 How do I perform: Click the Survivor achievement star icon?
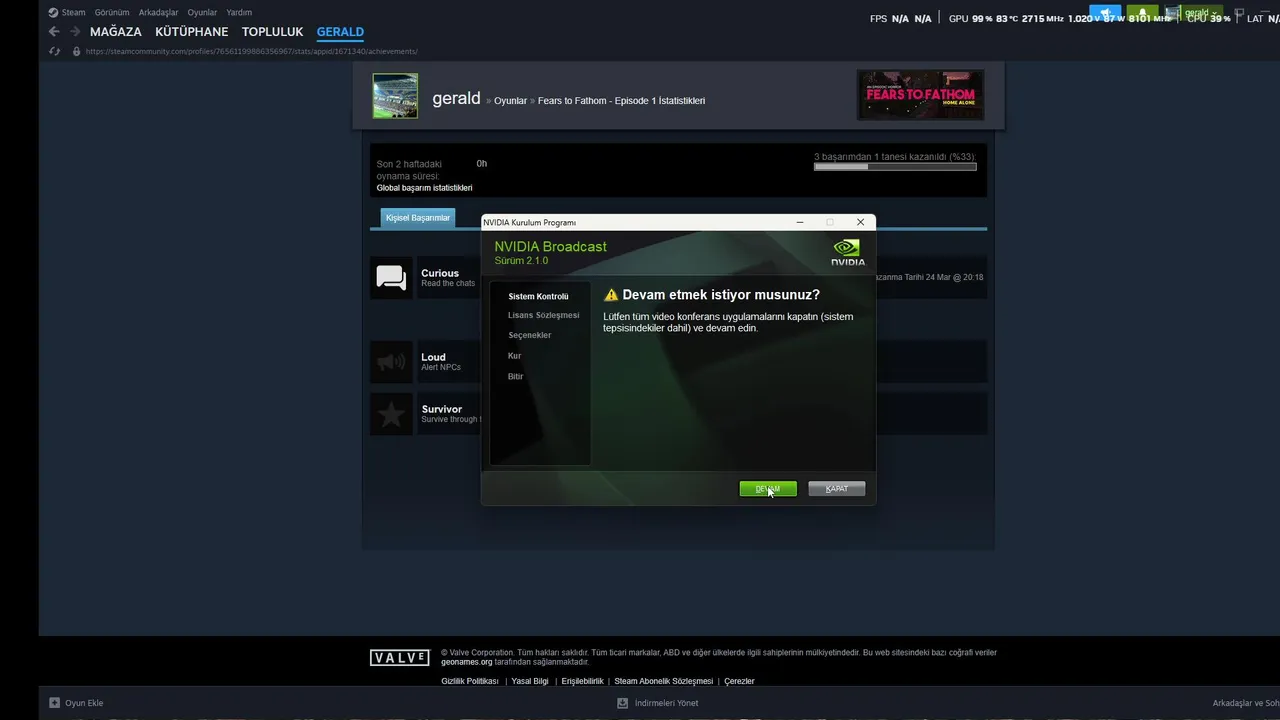(391, 414)
